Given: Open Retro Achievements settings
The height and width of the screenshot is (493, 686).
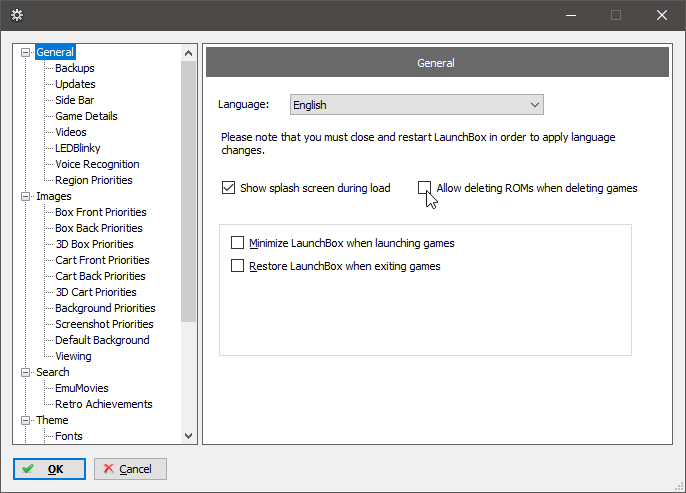Looking at the screenshot, I should tap(104, 404).
